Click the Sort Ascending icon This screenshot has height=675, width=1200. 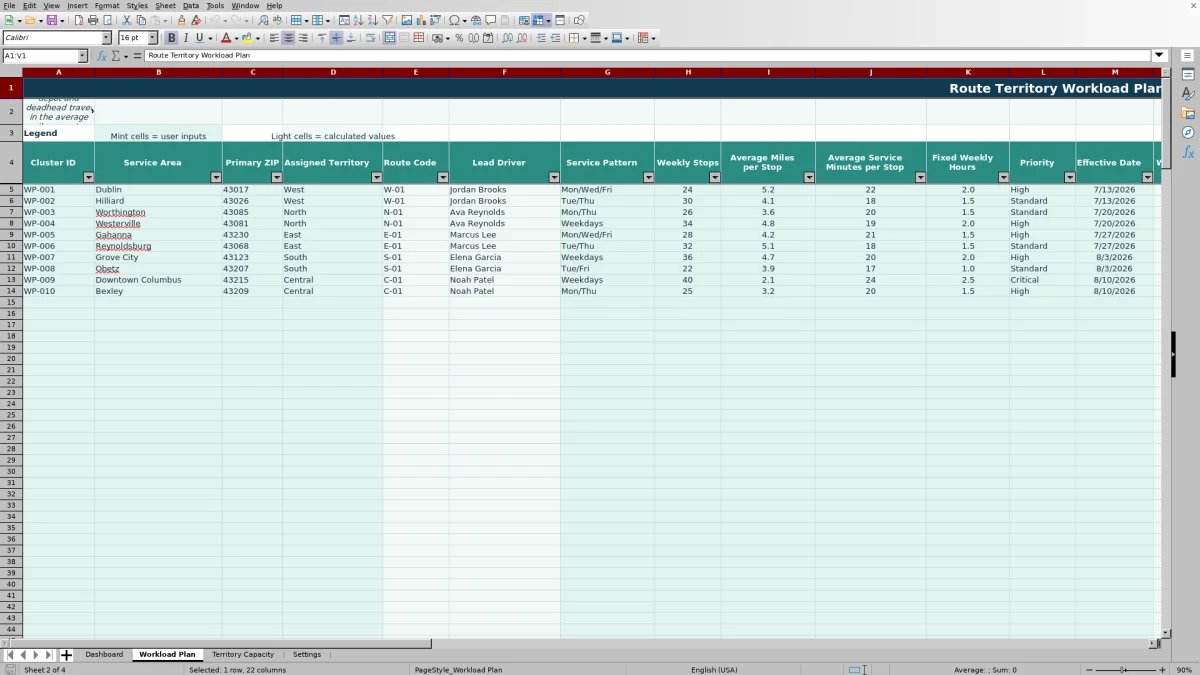pyautogui.click(x=358, y=20)
